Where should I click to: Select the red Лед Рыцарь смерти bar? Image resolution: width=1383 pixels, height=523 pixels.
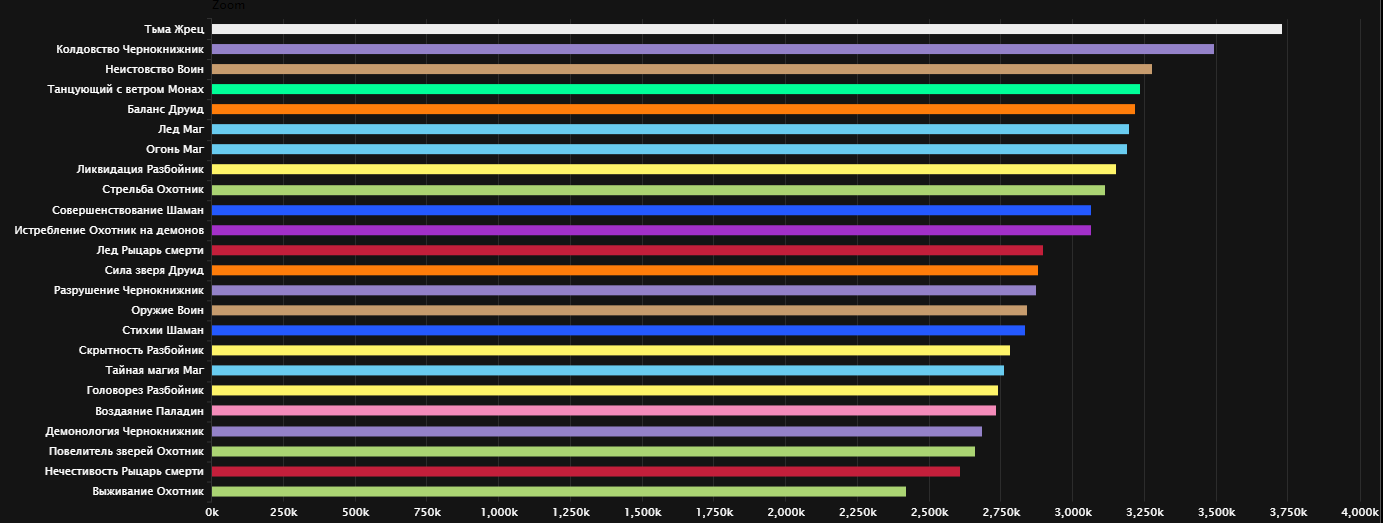pos(627,250)
